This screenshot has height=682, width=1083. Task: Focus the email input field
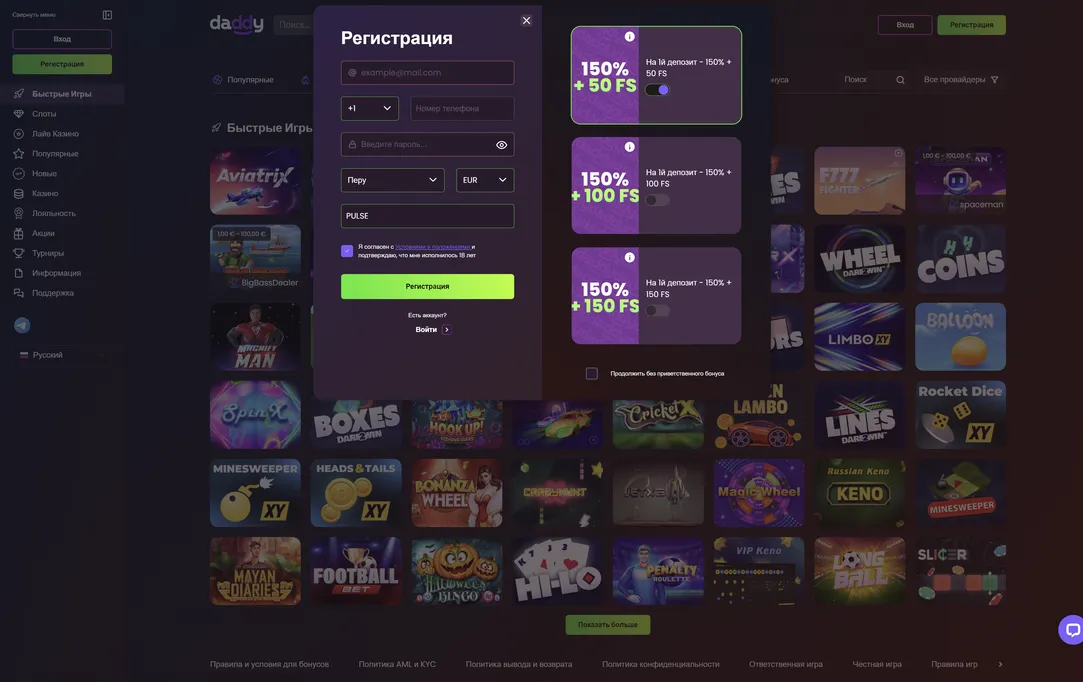tap(428, 73)
